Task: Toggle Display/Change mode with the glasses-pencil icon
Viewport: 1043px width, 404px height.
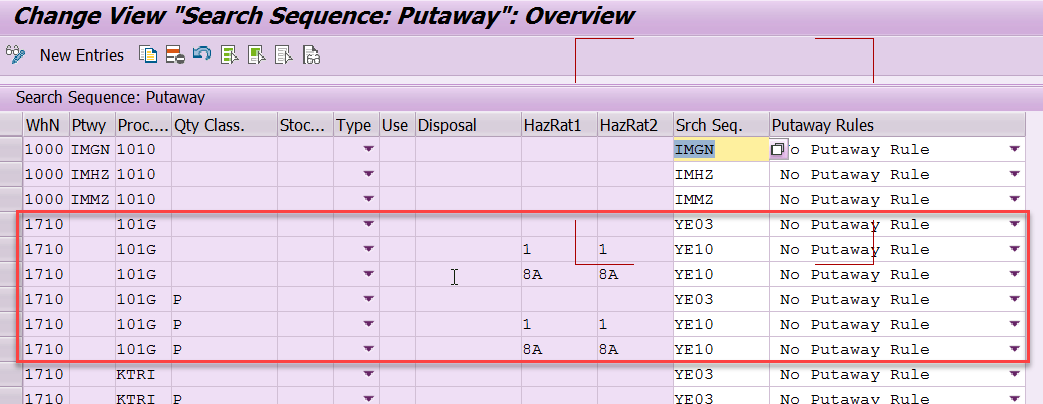Action: pyautogui.click(x=15, y=55)
